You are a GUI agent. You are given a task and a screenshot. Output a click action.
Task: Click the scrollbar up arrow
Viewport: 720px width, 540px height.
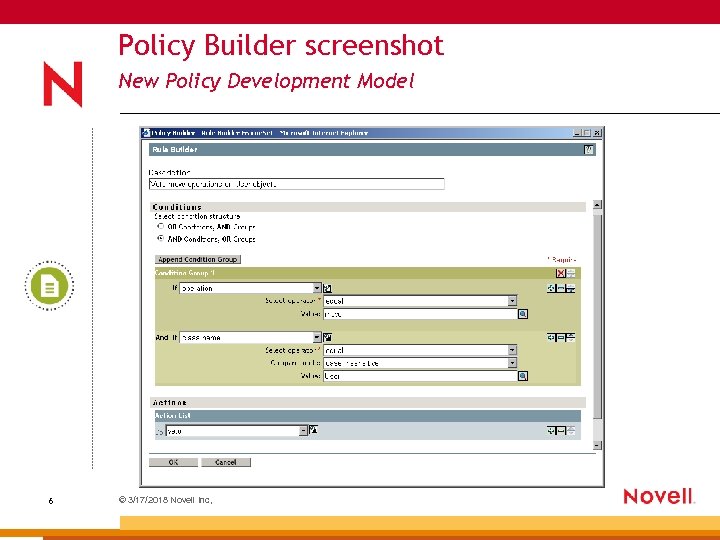pos(597,205)
